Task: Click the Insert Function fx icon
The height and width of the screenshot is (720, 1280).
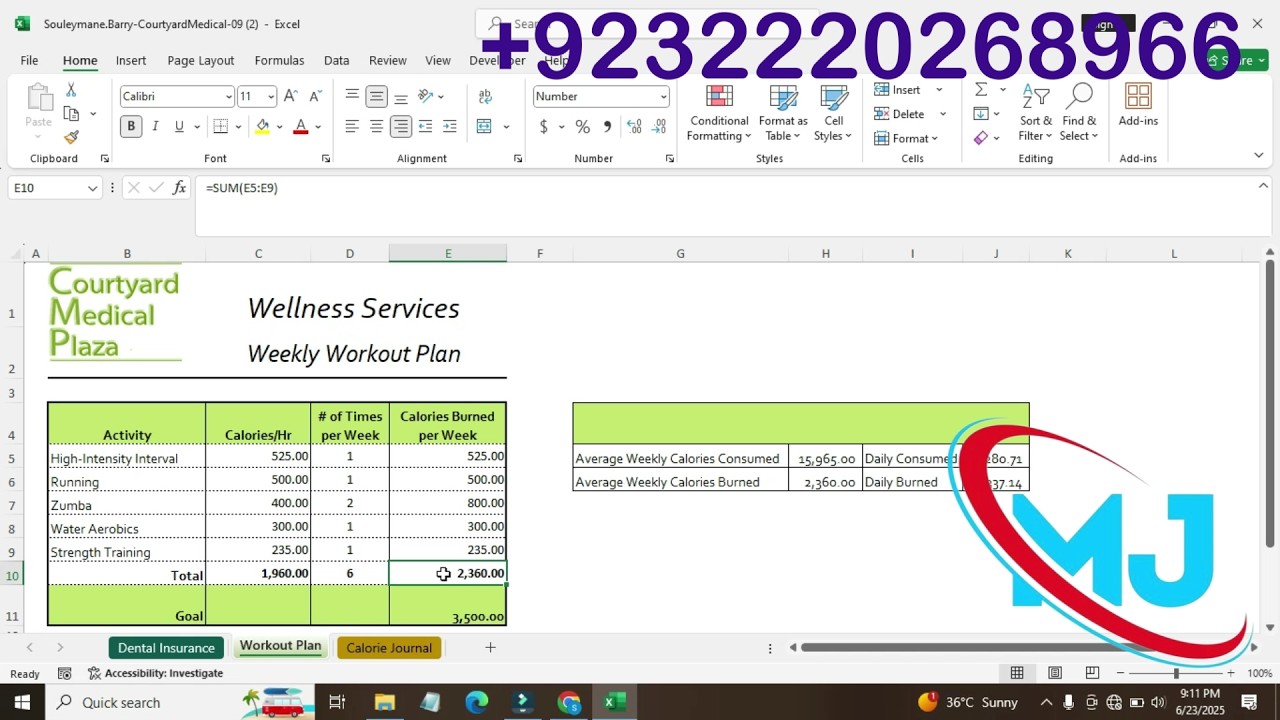Action: [x=180, y=188]
